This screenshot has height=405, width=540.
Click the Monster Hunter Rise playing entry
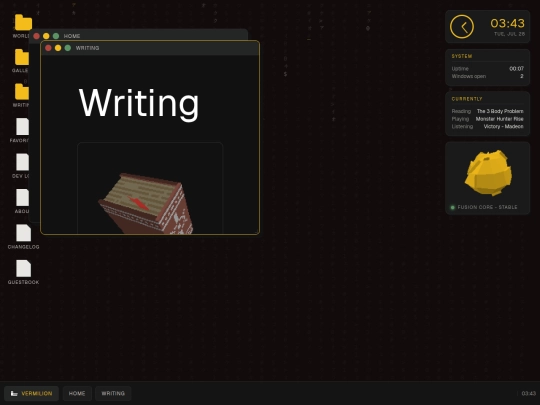pyautogui.click(x=499, y=119)
